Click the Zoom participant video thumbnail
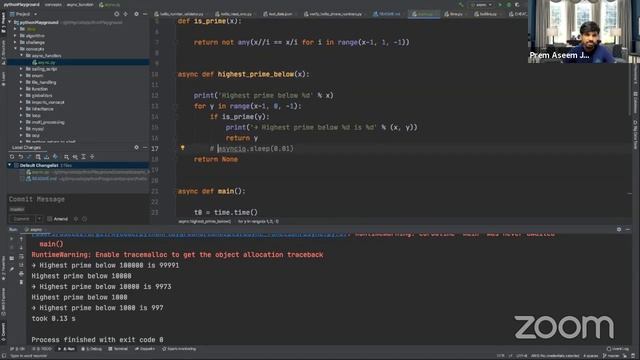Image resolution: width=640 pixels, height=360 pixels. click(584, 31)
